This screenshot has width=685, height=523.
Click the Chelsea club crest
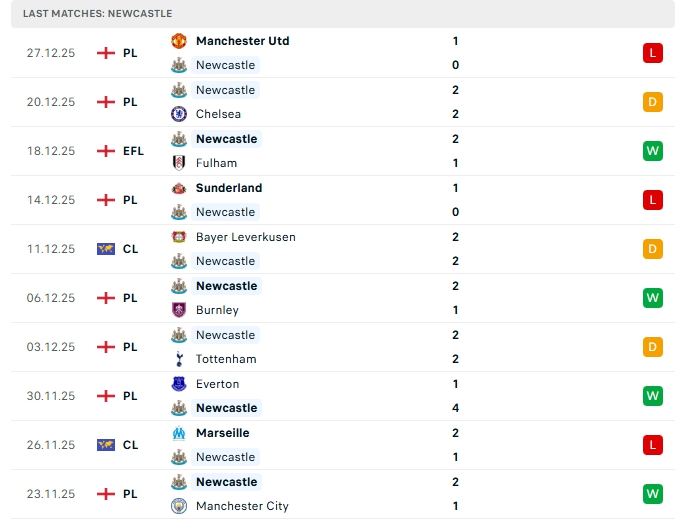[179, 114]
